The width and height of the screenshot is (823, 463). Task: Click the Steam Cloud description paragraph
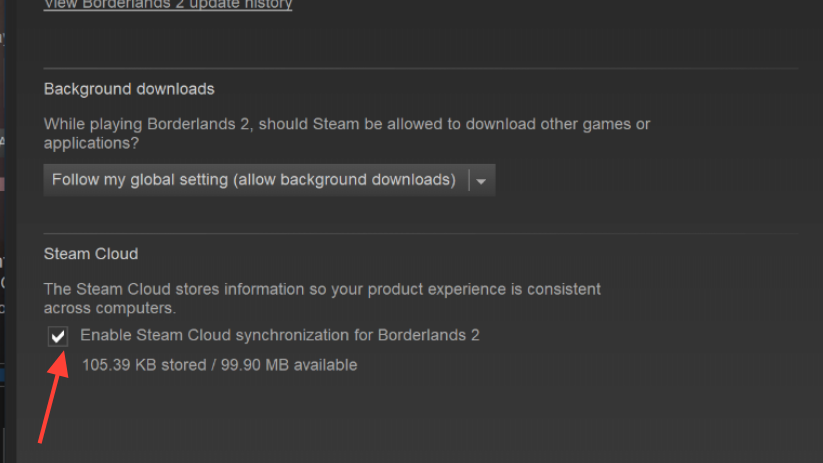(x=322, y=298)
